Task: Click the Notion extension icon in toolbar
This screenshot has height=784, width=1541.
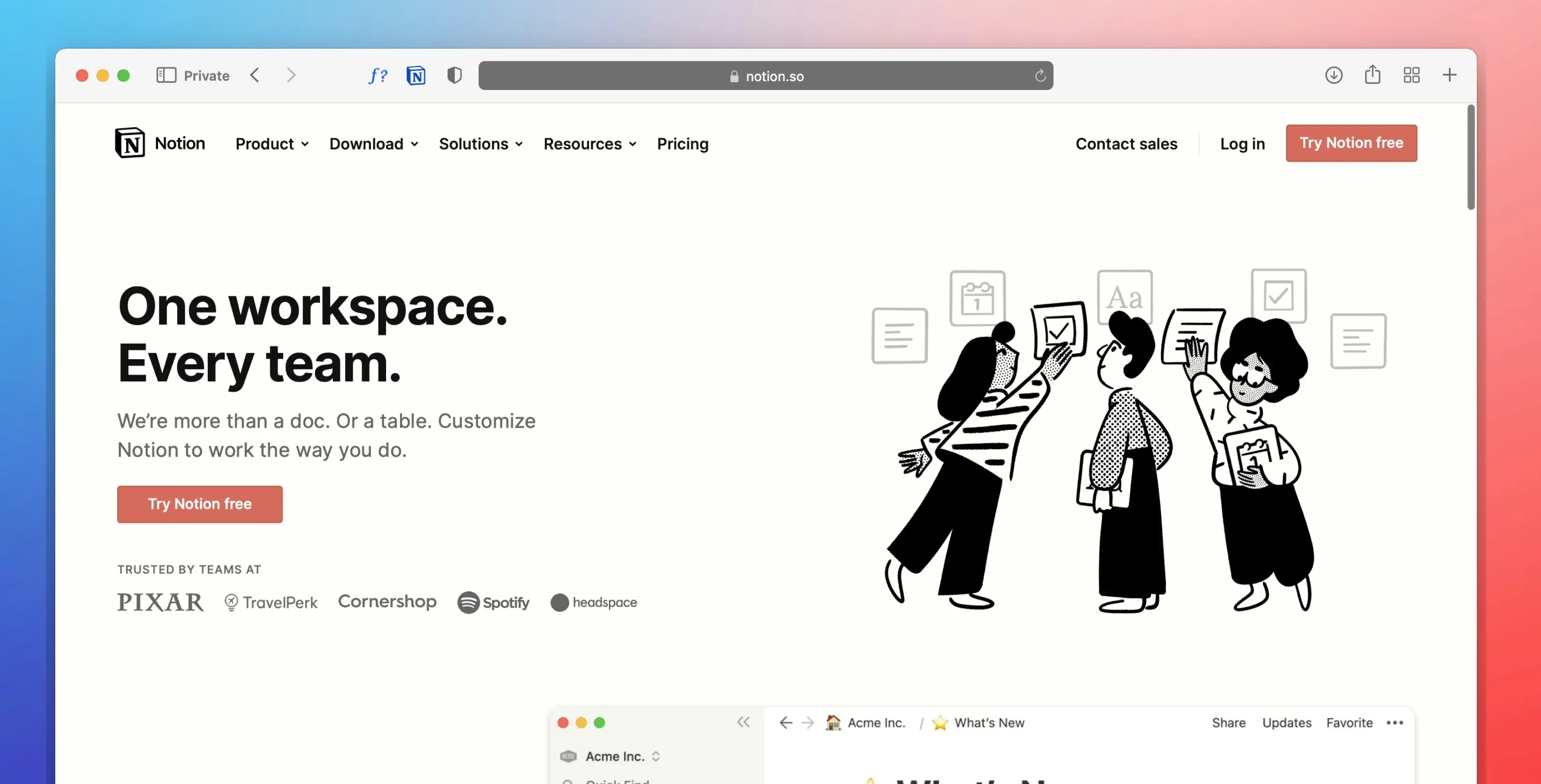Action: (416, 75)
